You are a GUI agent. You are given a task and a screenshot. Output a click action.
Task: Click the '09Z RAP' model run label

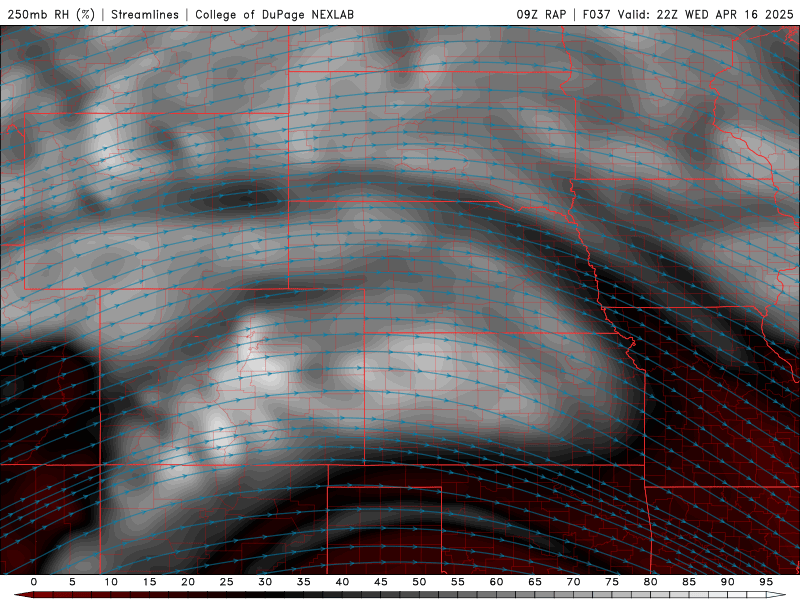541,14
